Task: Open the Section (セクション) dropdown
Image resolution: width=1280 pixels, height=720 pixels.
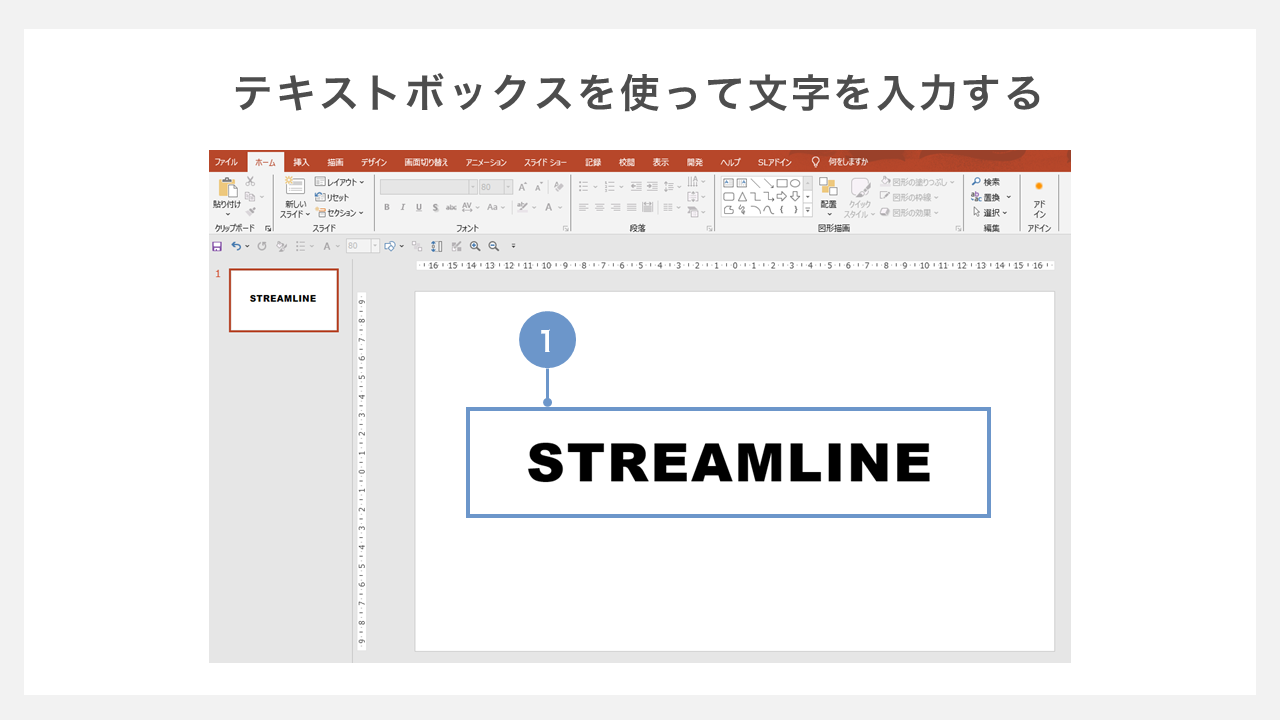Action: click(339, 213)
